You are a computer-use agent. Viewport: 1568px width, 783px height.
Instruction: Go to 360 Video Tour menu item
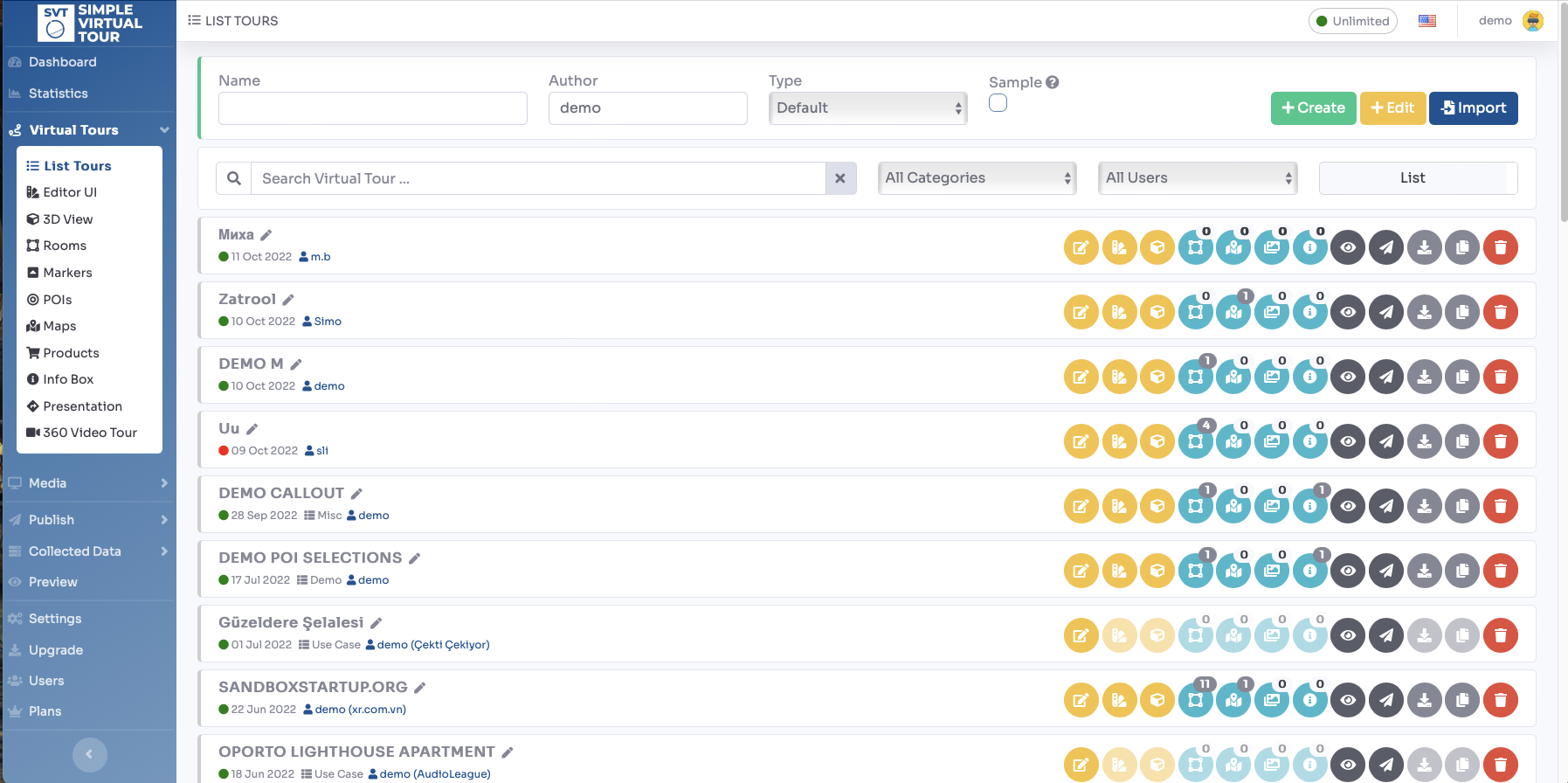click(89, 433)
